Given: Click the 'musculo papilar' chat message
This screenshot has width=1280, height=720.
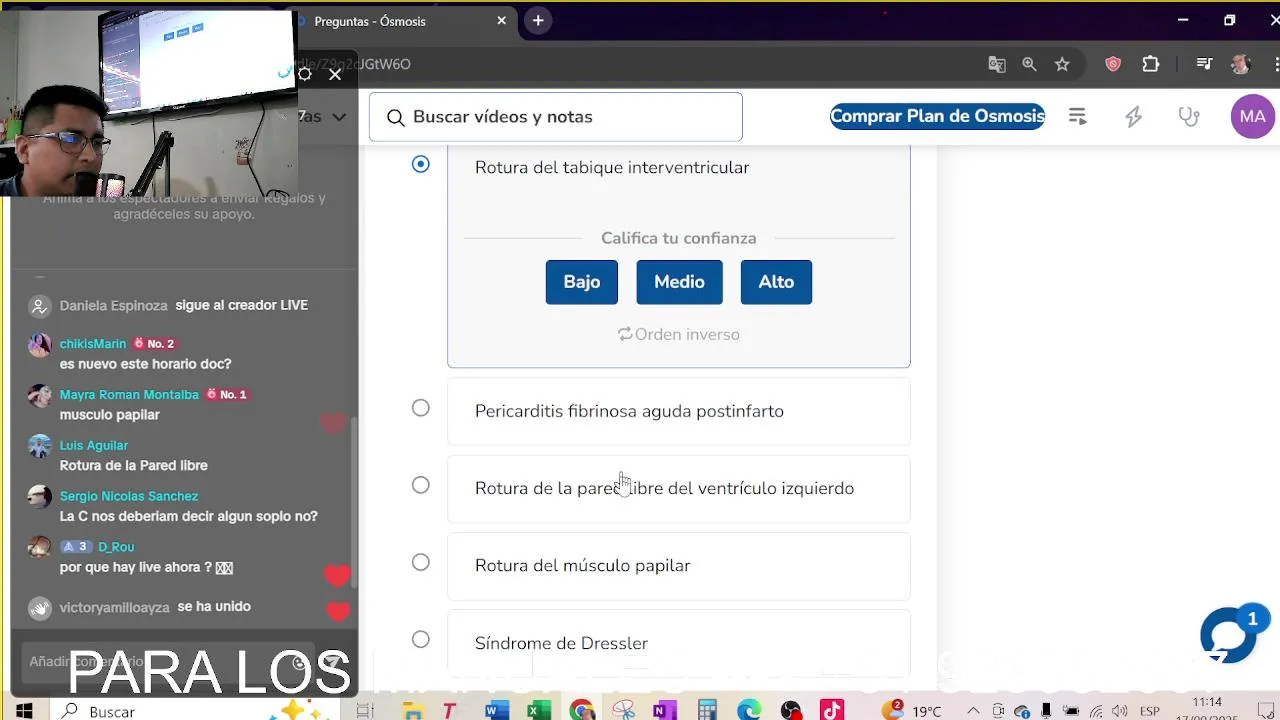Looking at the screenshot, I should [110, 415].
